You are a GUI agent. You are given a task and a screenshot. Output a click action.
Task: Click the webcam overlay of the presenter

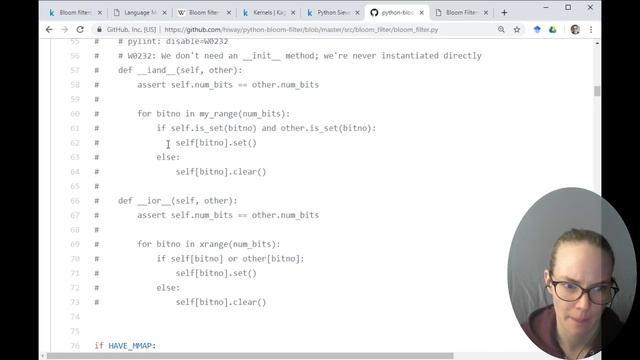pos(571,273)
